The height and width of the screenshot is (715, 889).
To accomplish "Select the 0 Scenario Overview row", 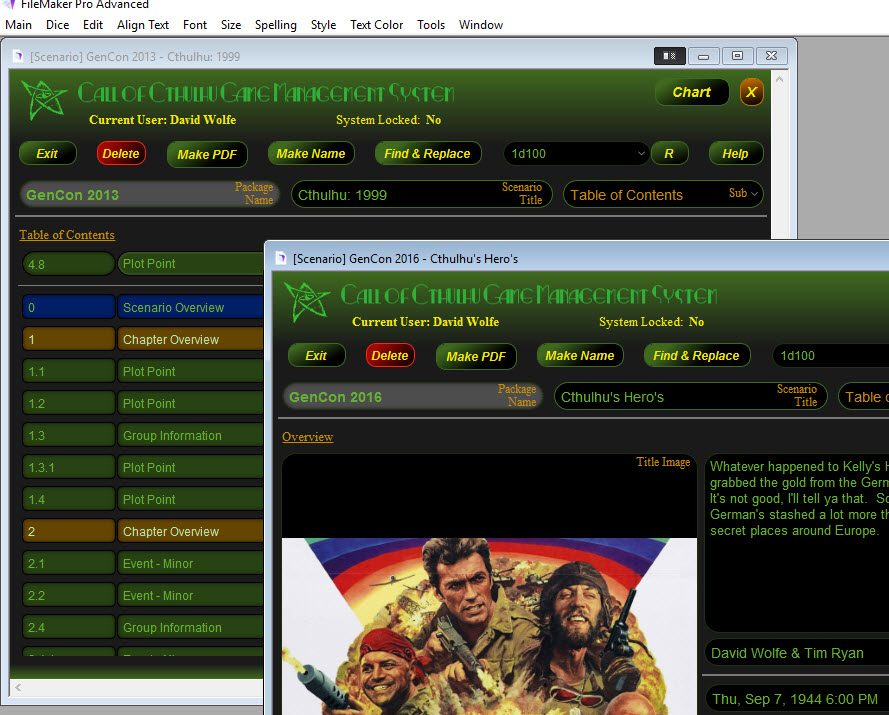I will (143, 308).
